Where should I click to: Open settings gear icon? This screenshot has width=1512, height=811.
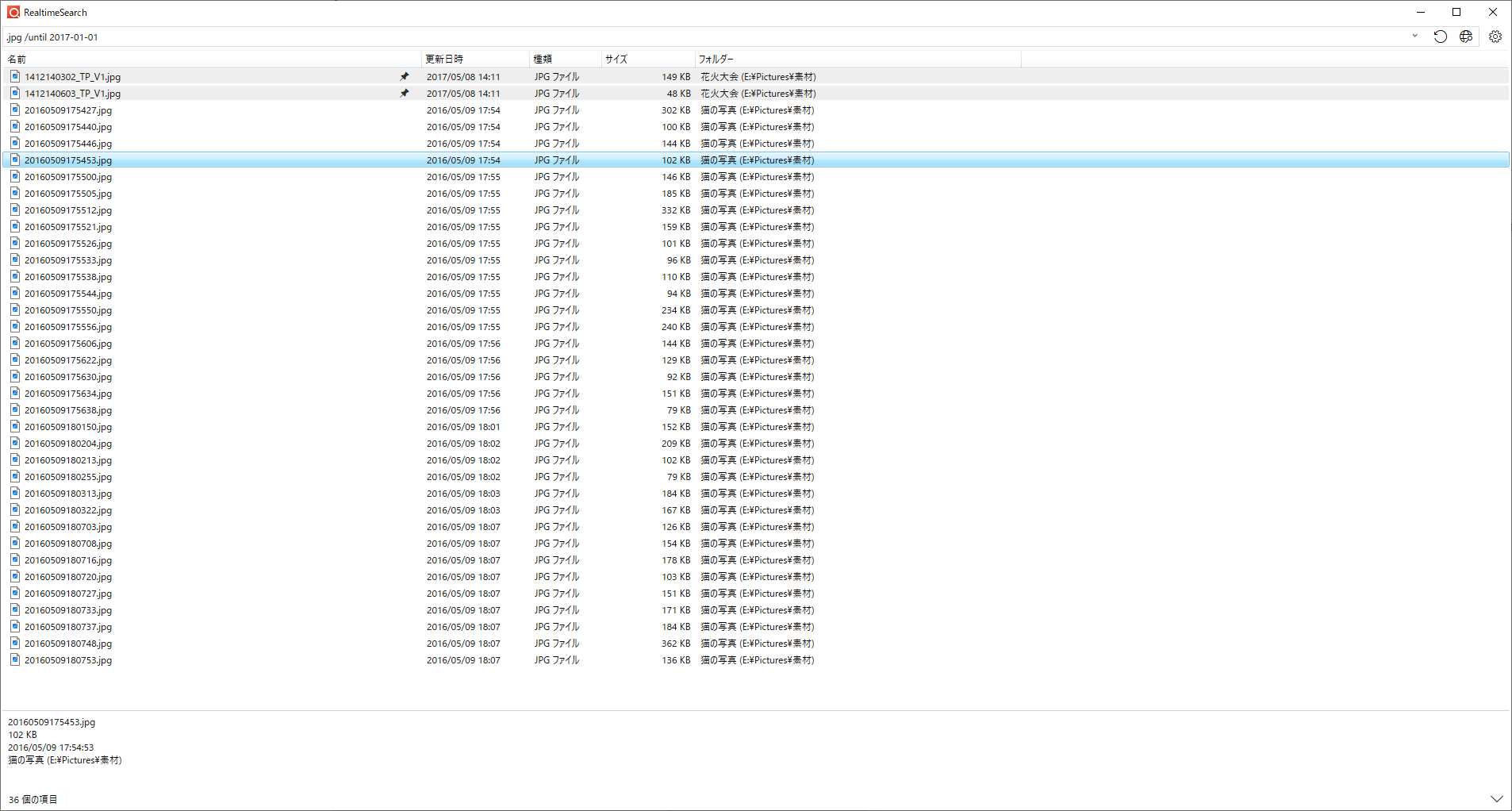(x=1495, y=37)
